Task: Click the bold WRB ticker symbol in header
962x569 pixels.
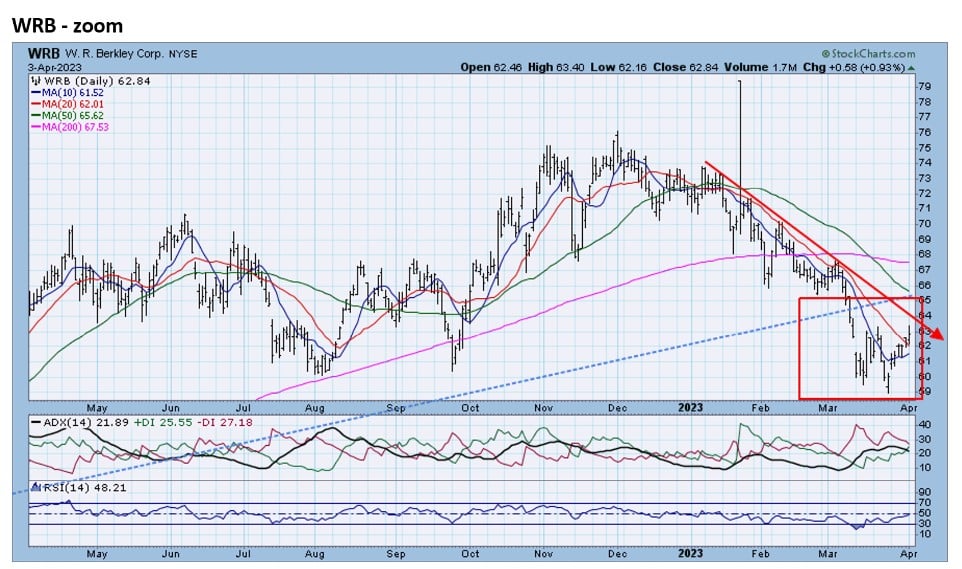Action: coord(45,53)
